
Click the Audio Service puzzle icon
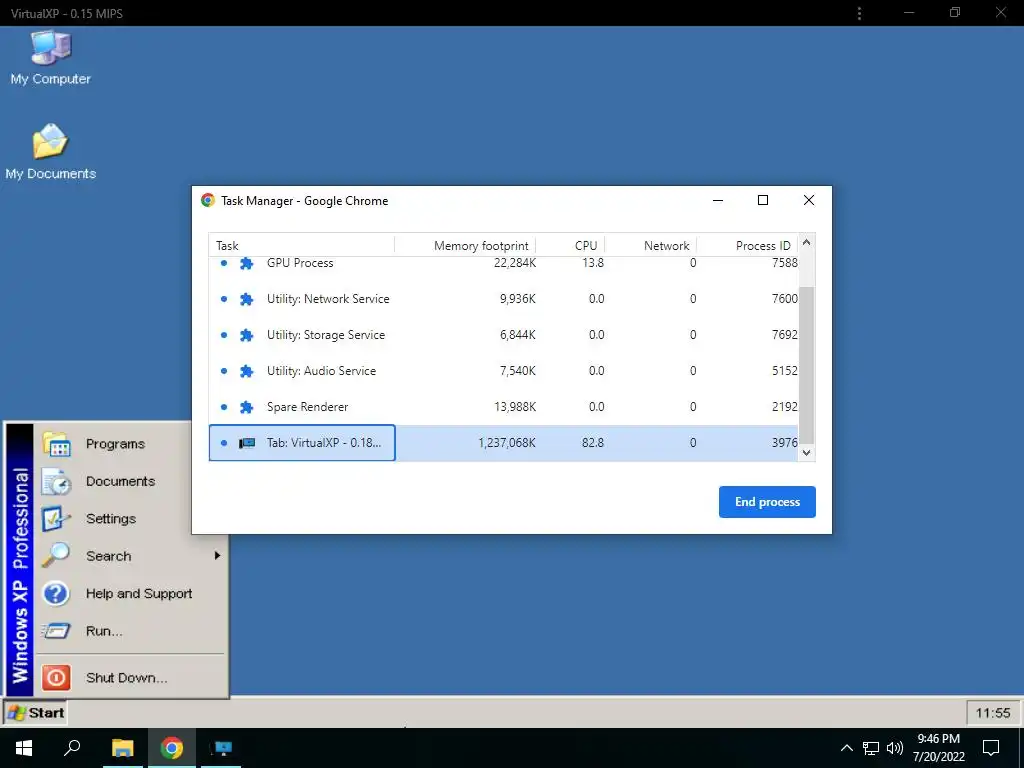246,371
